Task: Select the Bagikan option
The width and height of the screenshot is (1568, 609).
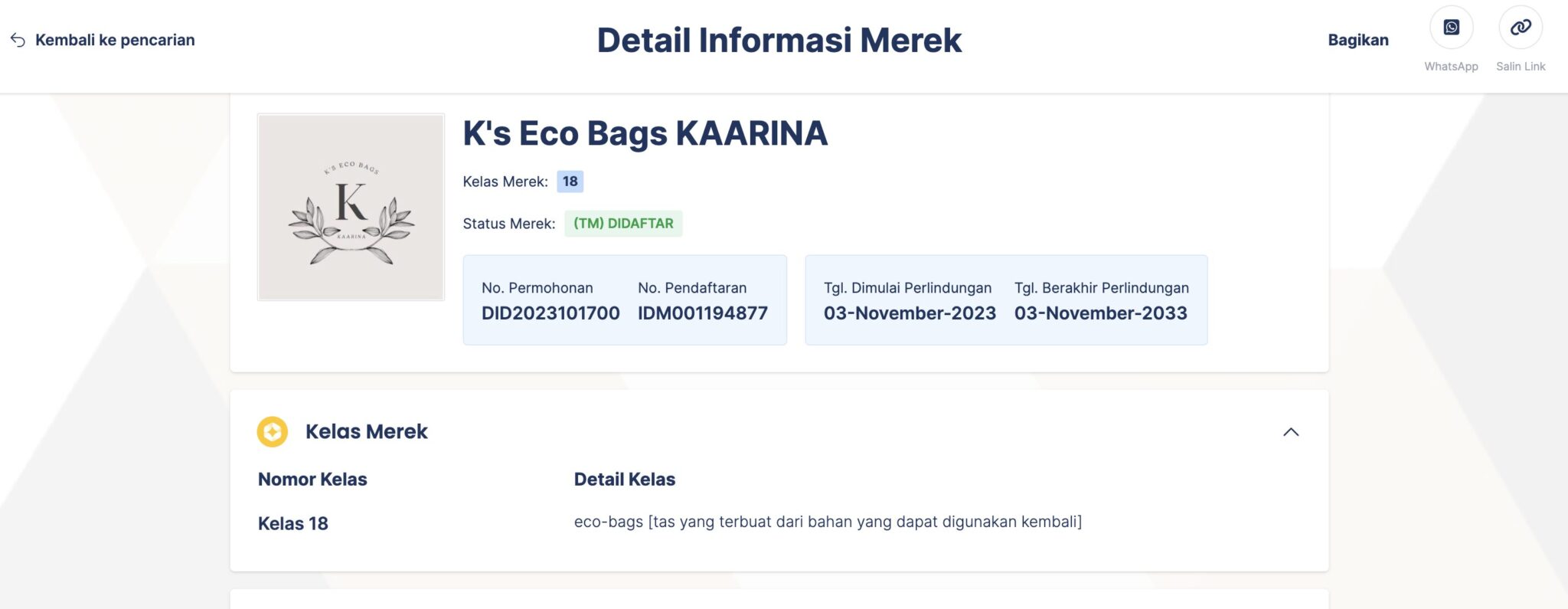Action: pos(1359,39)
